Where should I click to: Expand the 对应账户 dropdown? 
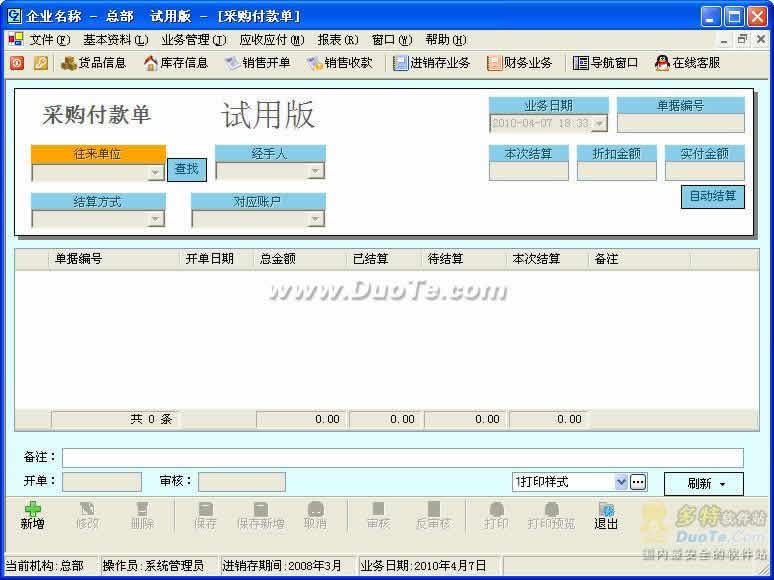315,219
